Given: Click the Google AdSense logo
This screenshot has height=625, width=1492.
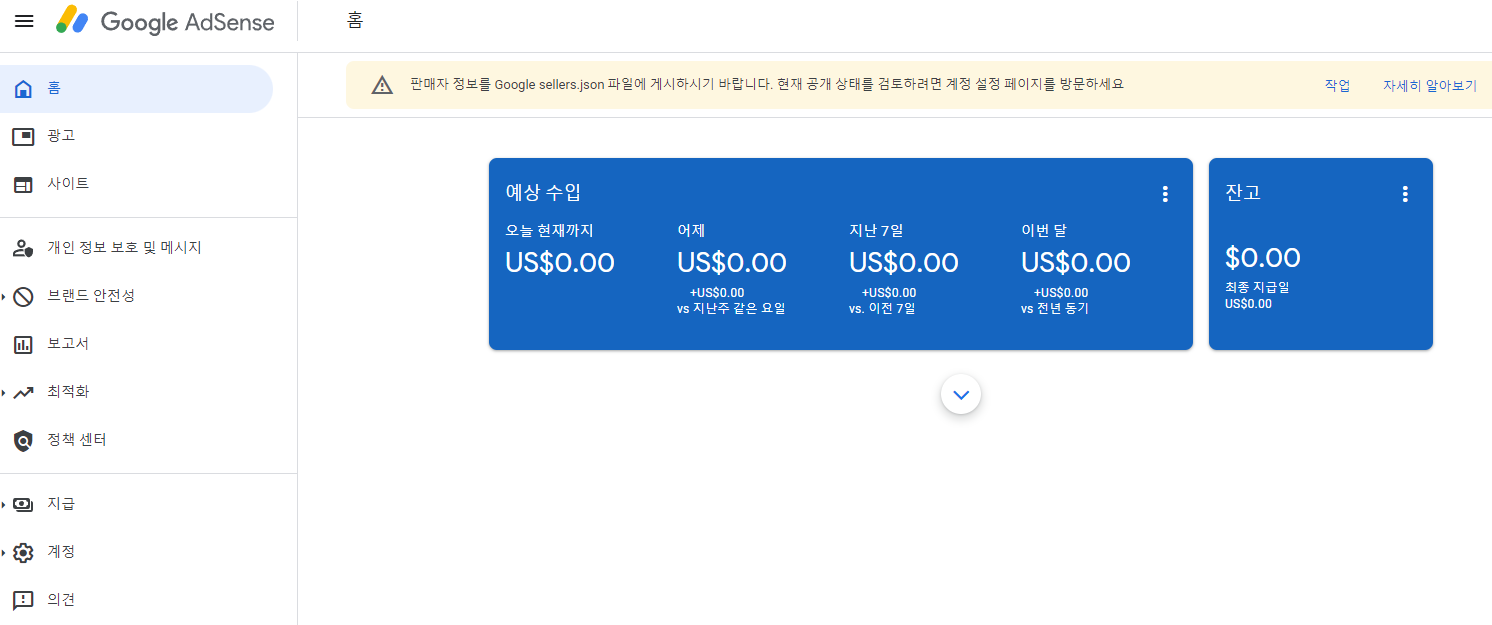Looking at the screenshot, I should [x=165, y=21].
